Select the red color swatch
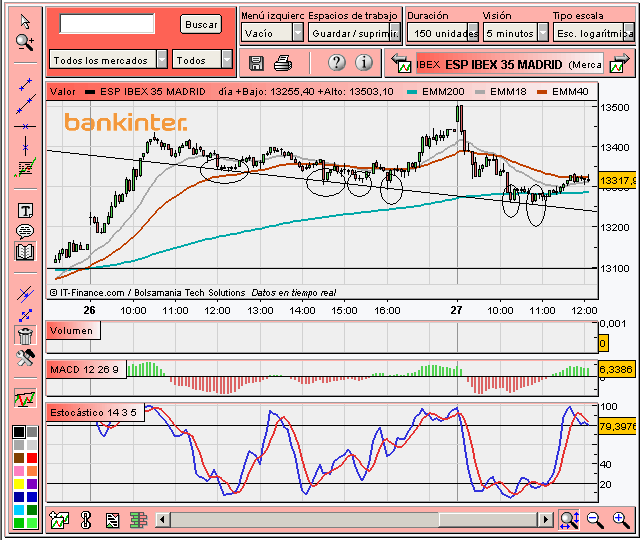This screenshot has width=641, height=540. pos(32,458)
